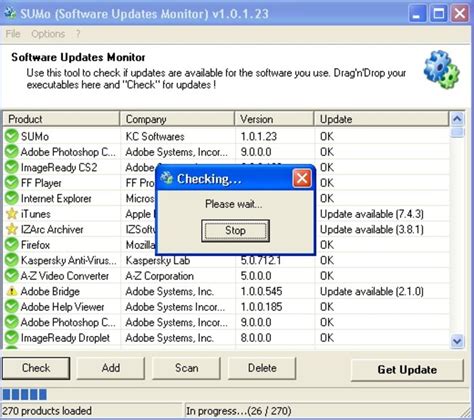Select the Kaspersky Lab company cell
Image resolution: width=474 pixels, height=420 pixels.
(x=158, y=260)
